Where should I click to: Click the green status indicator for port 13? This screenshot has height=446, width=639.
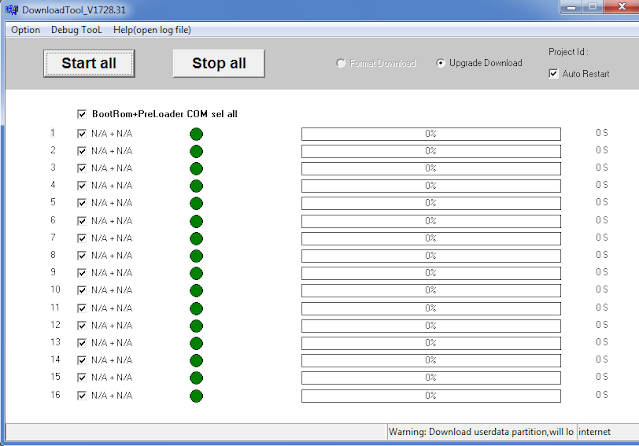point(196,343)
